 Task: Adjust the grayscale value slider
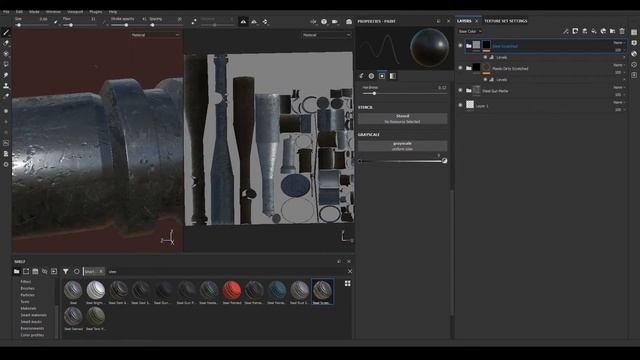pos(402,161)
